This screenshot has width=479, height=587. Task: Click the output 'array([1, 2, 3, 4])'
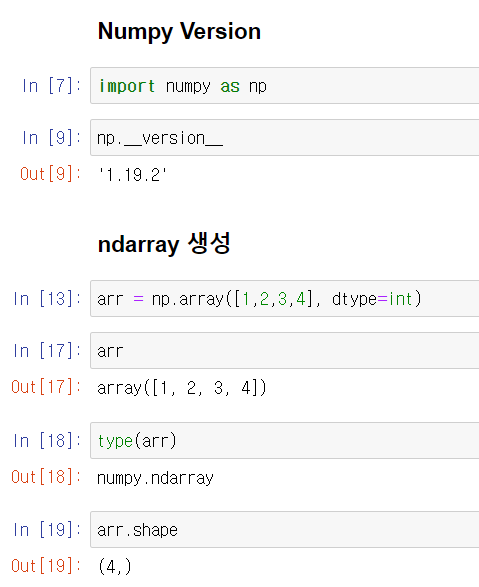pos(181,388)
